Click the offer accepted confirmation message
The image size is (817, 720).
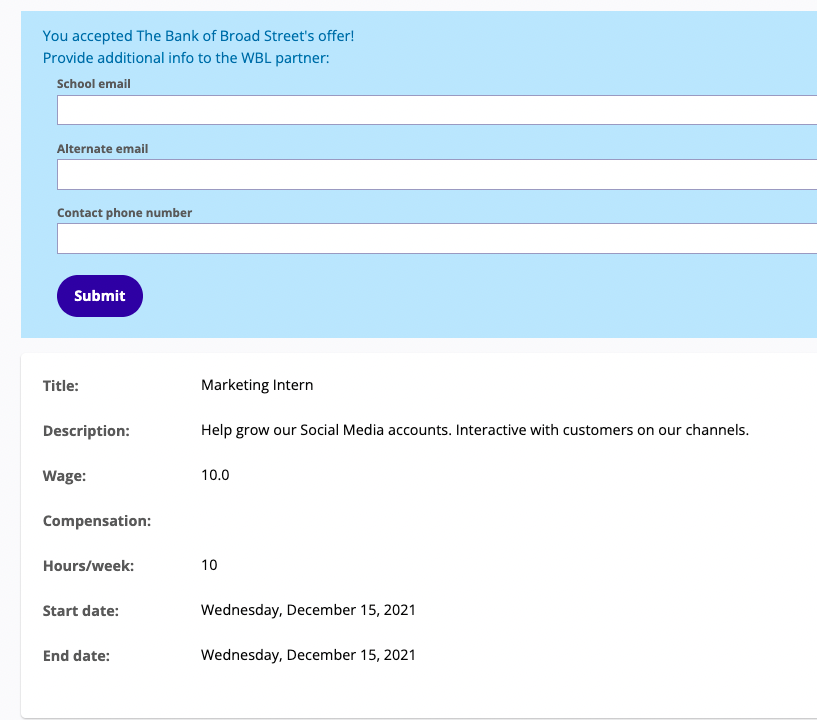198,36
